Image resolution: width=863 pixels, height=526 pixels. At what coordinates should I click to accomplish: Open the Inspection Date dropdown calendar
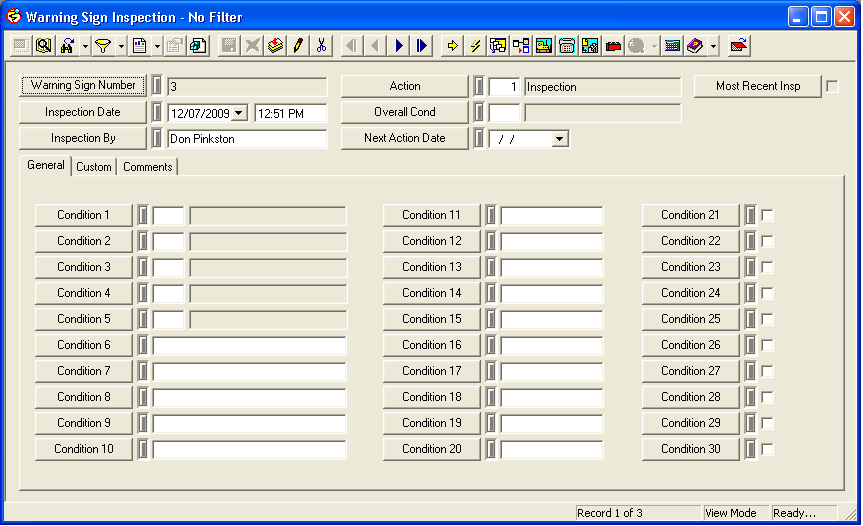pyautogui.click(x=239, y=113)
